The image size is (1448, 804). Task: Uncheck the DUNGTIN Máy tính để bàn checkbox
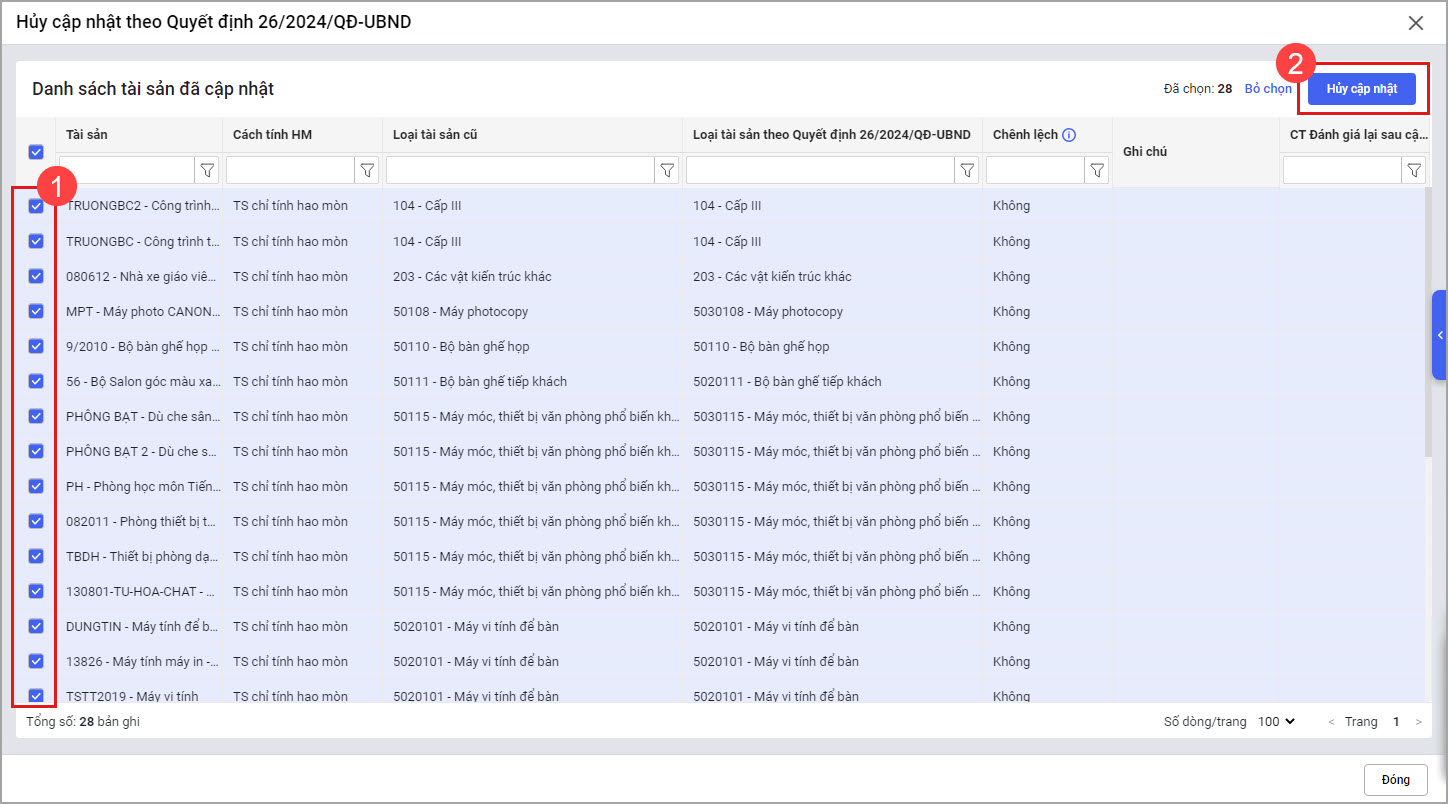(x=36, y=626)
